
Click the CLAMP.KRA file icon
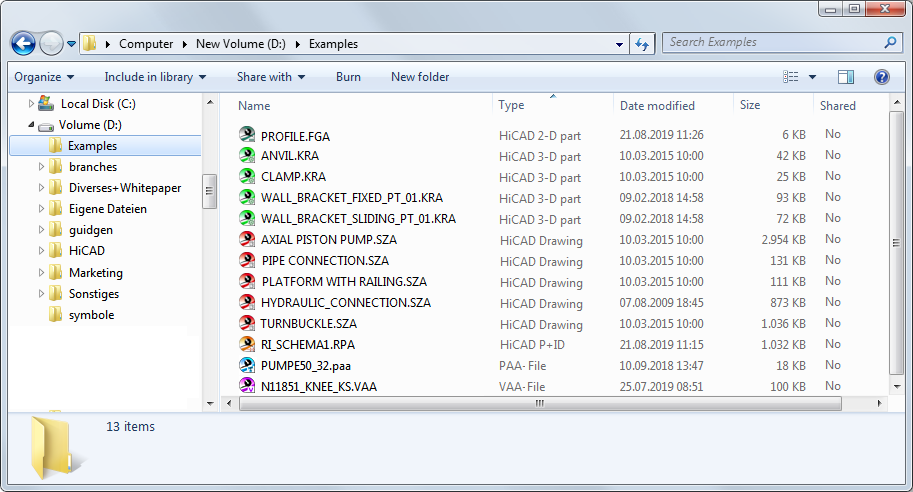pos(247,176)
